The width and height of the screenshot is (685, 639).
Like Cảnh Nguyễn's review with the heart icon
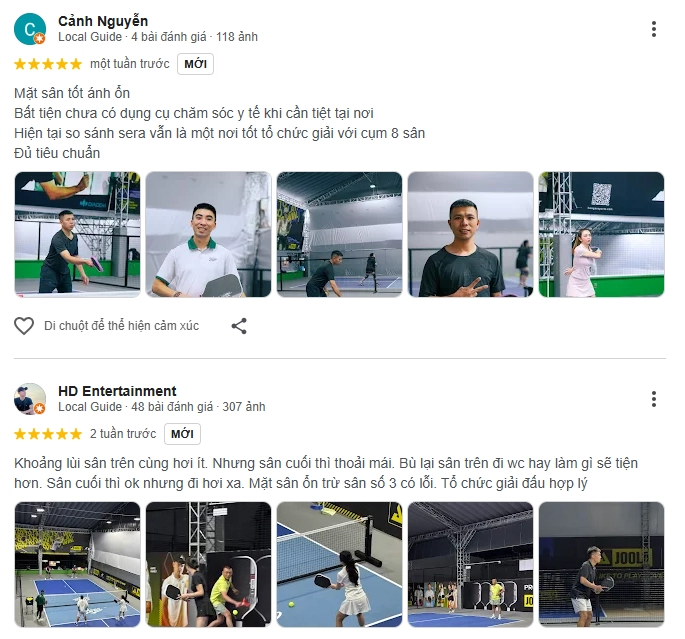[x=24, y=326]
